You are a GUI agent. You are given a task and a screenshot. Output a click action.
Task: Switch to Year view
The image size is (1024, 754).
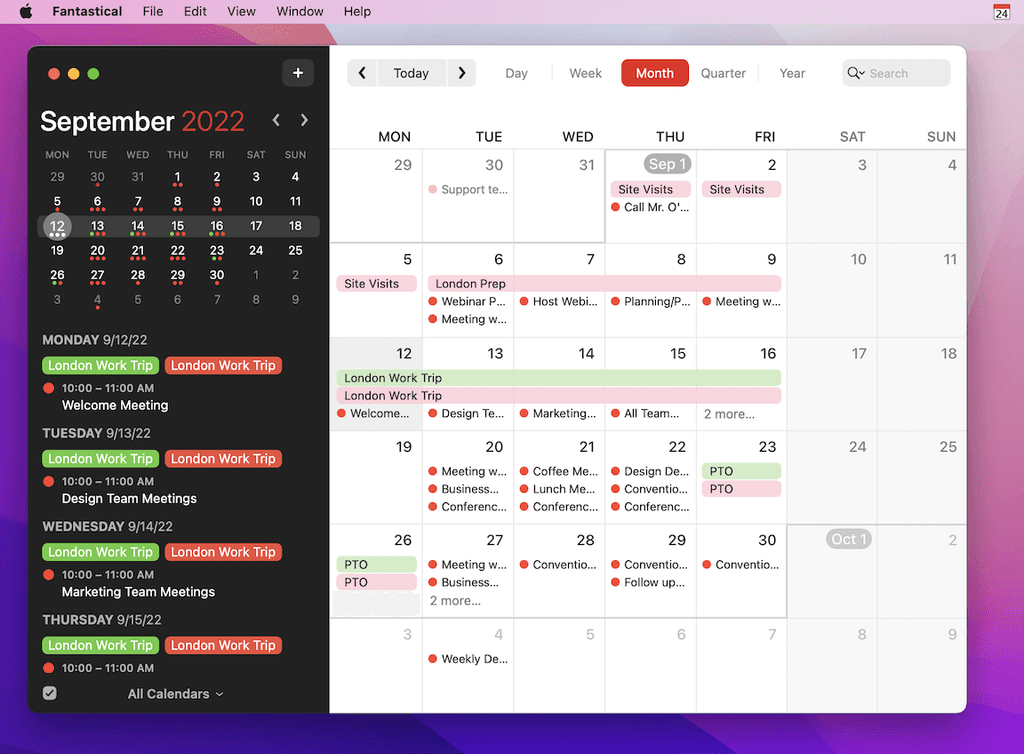pyautogui.click(x=792, y=72)
